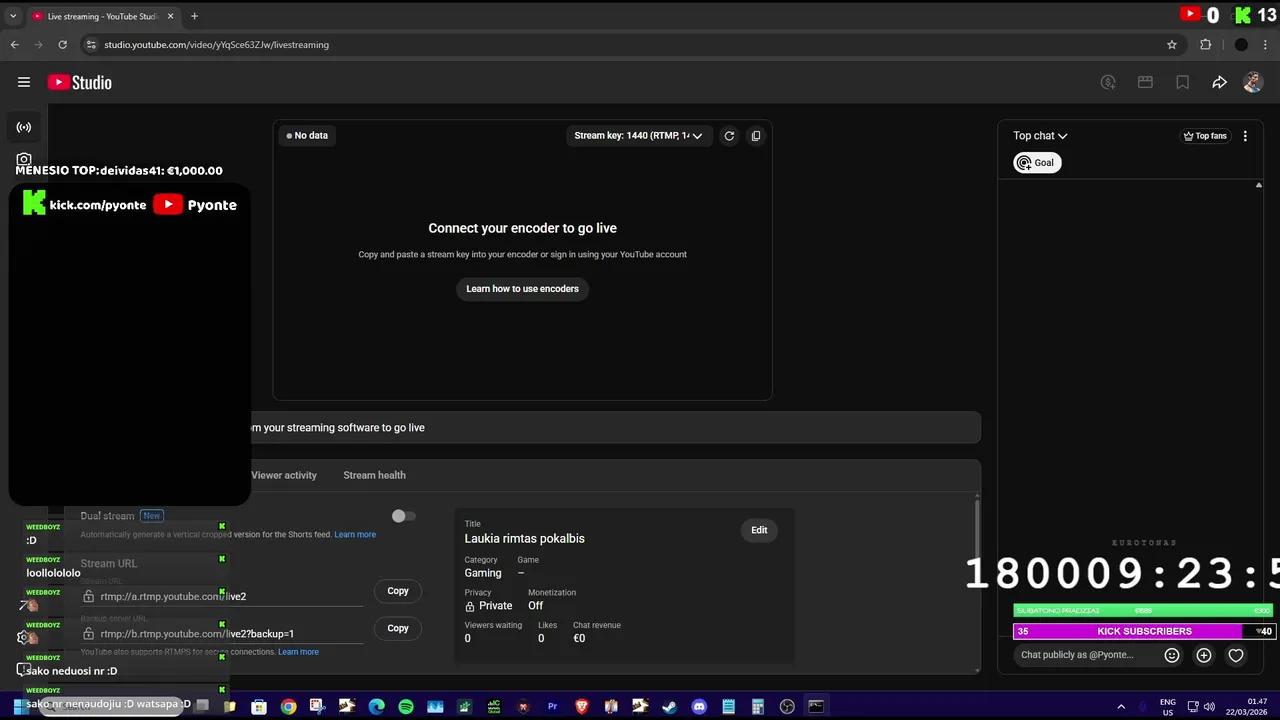Copy the Stream URL
1280x720 pixels.
[x=398, y=591]
